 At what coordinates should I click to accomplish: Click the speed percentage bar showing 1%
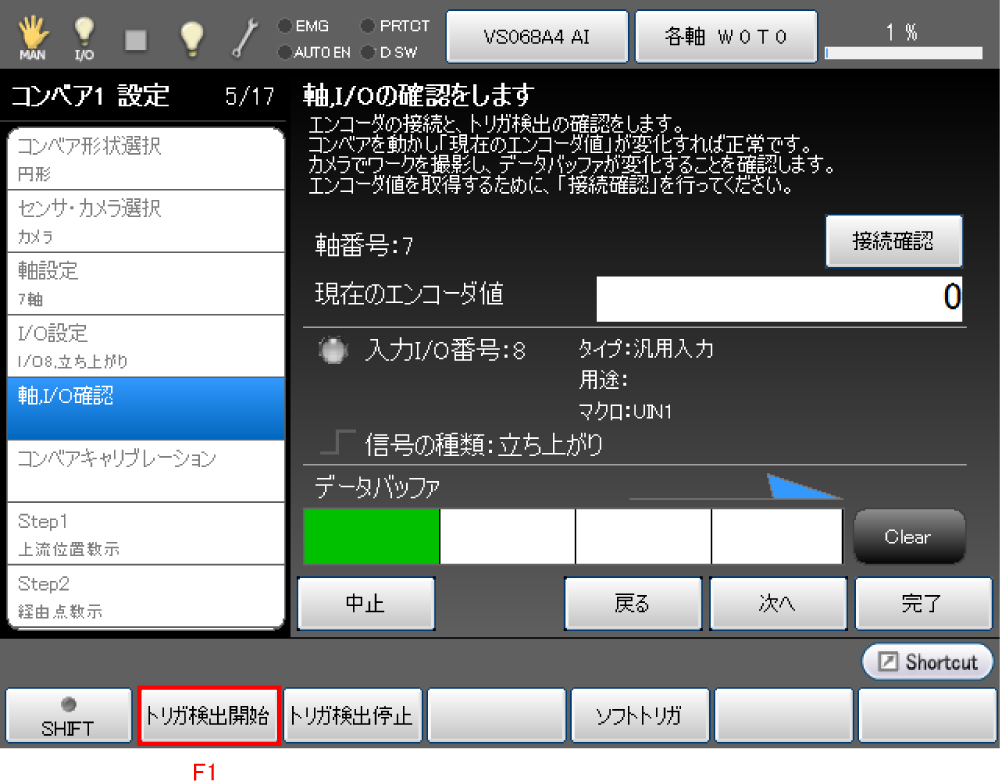click(902, 38)
